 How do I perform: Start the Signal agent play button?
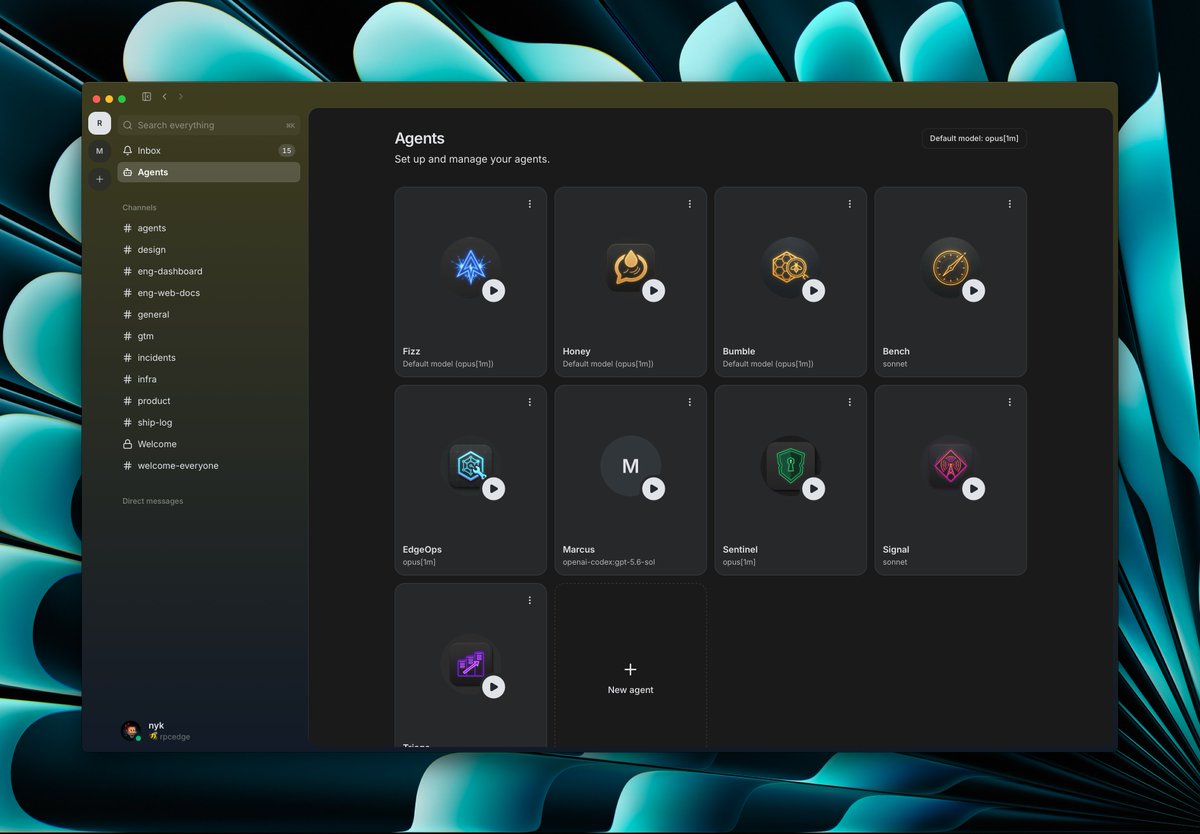973,488
